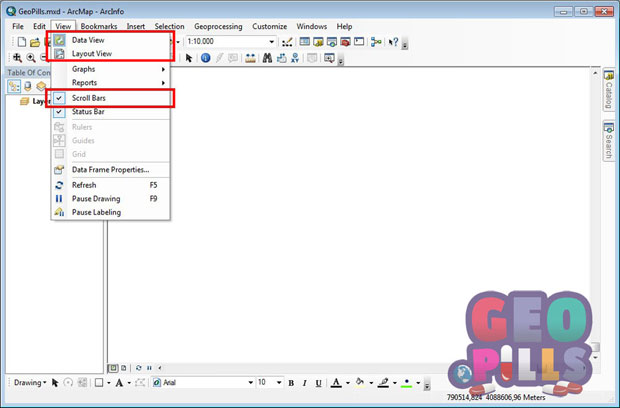Open the Catalog side tab
This screenshot has height=408, width=620.
point(609,90)
